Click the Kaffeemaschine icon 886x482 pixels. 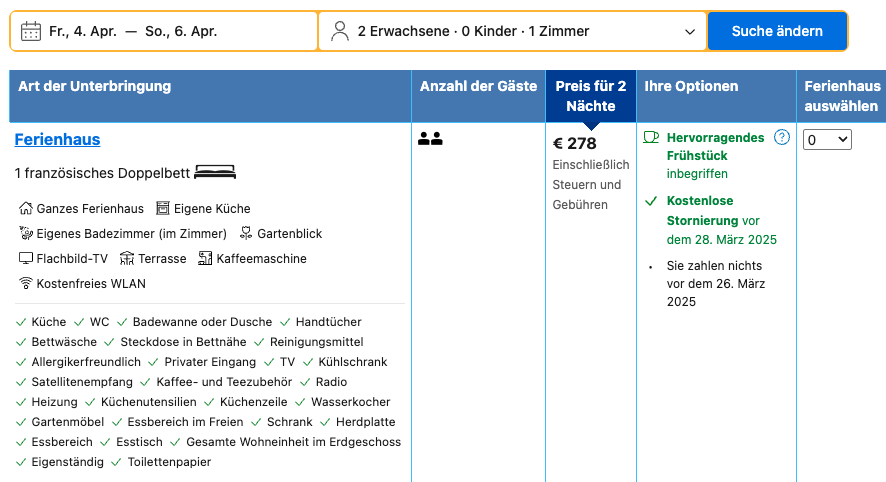(205, 258)
